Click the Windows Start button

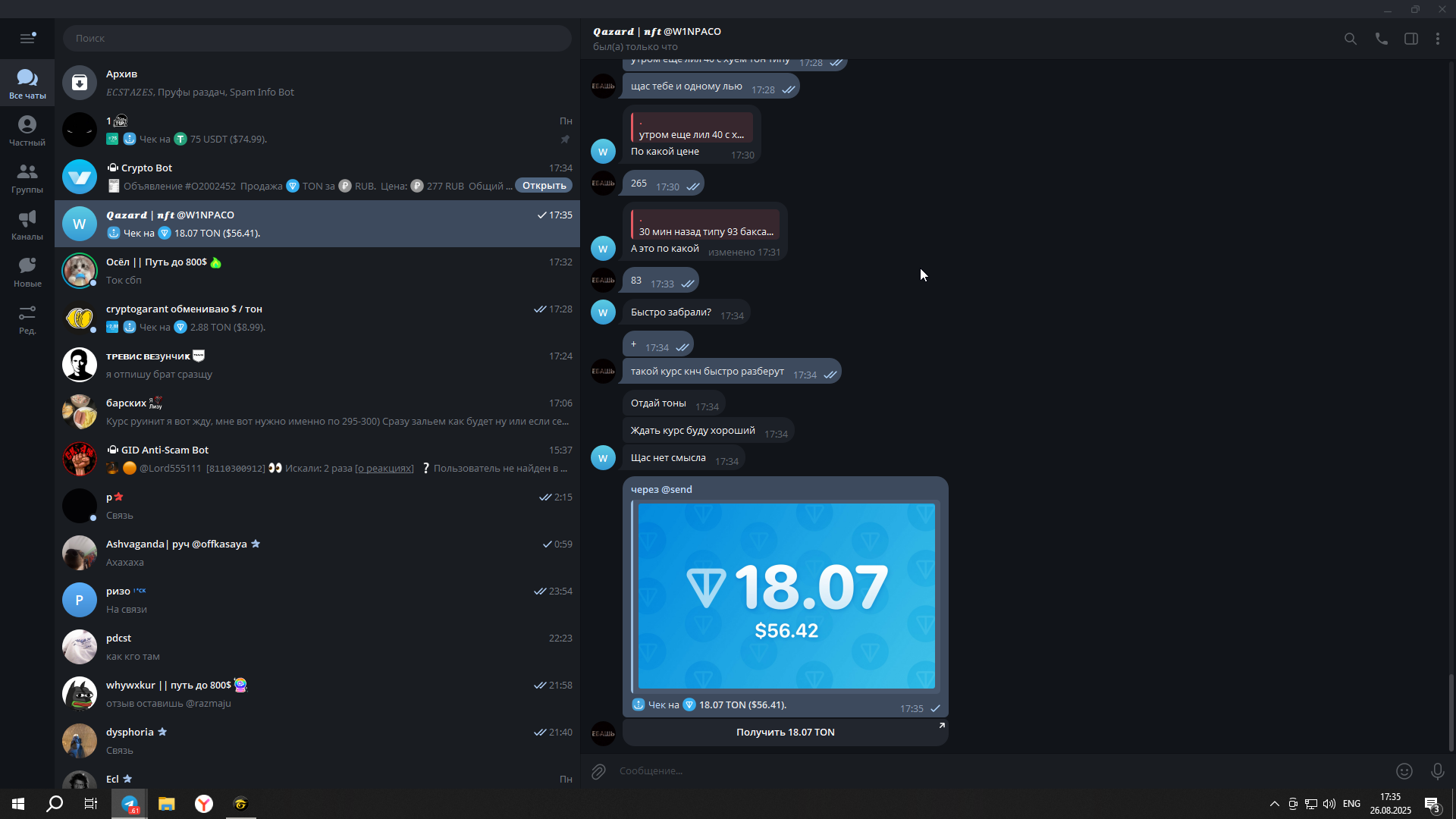point(18,804)
